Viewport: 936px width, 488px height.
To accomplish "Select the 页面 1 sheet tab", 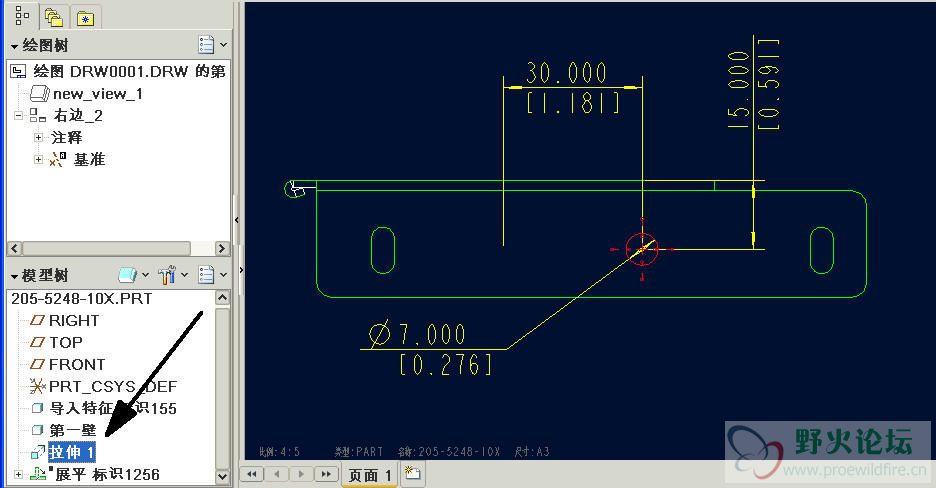I will pos(370,475).
